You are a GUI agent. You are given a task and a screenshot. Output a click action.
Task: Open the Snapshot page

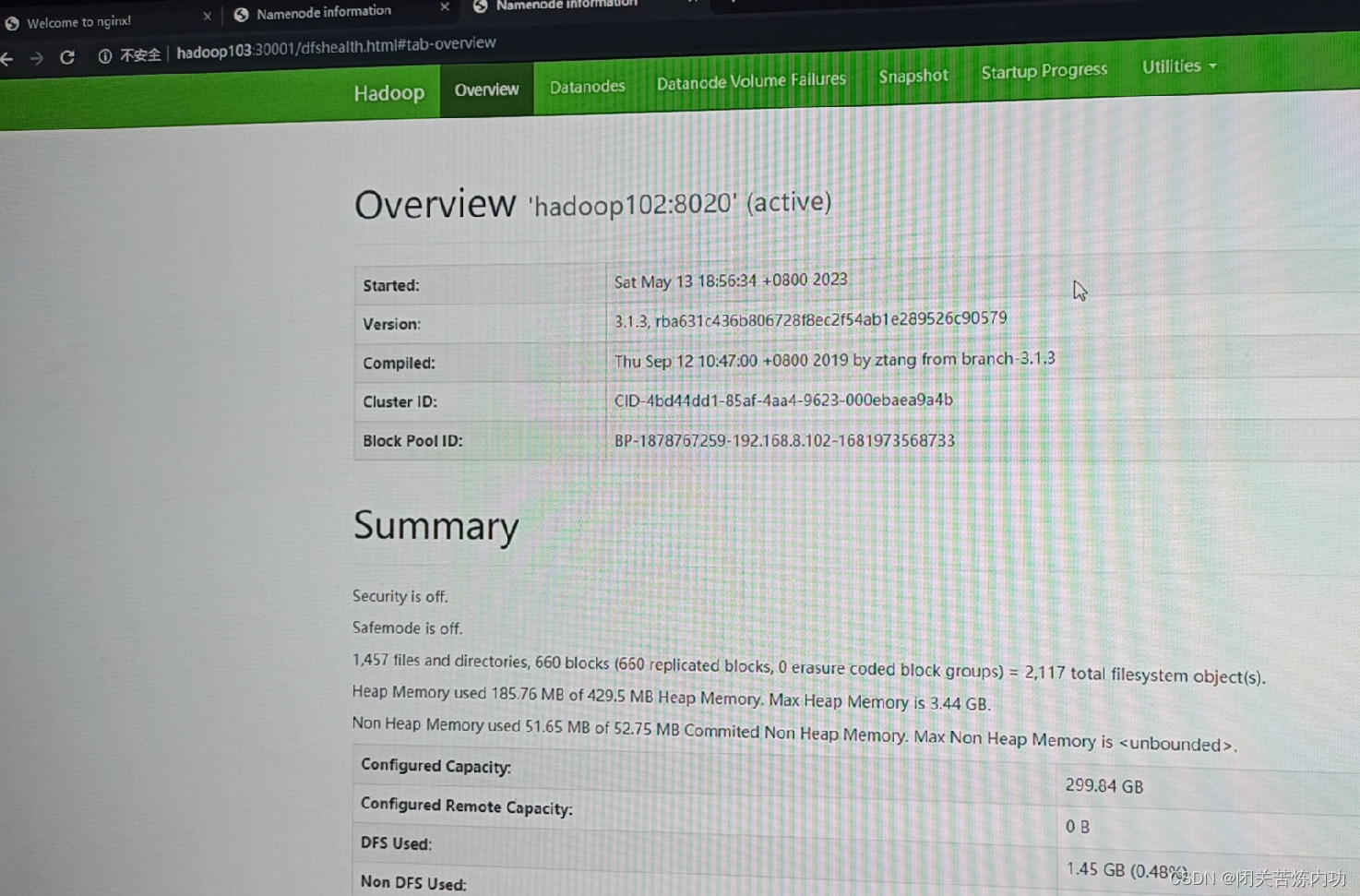click(913, 76)
